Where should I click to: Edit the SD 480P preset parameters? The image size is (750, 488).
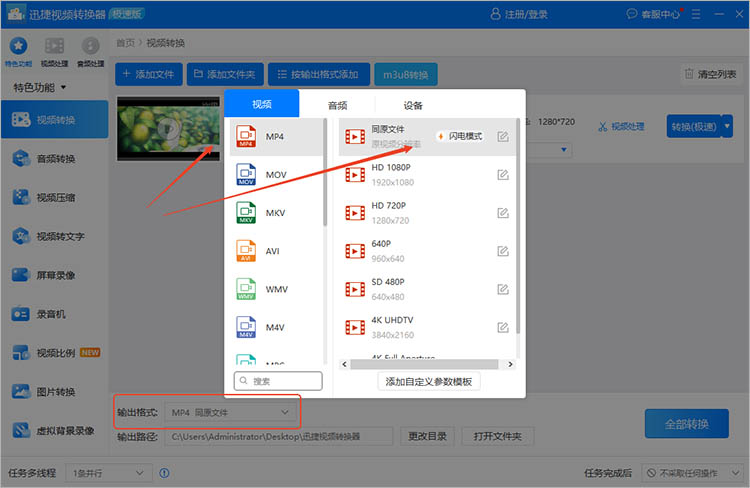click(503, 289)
